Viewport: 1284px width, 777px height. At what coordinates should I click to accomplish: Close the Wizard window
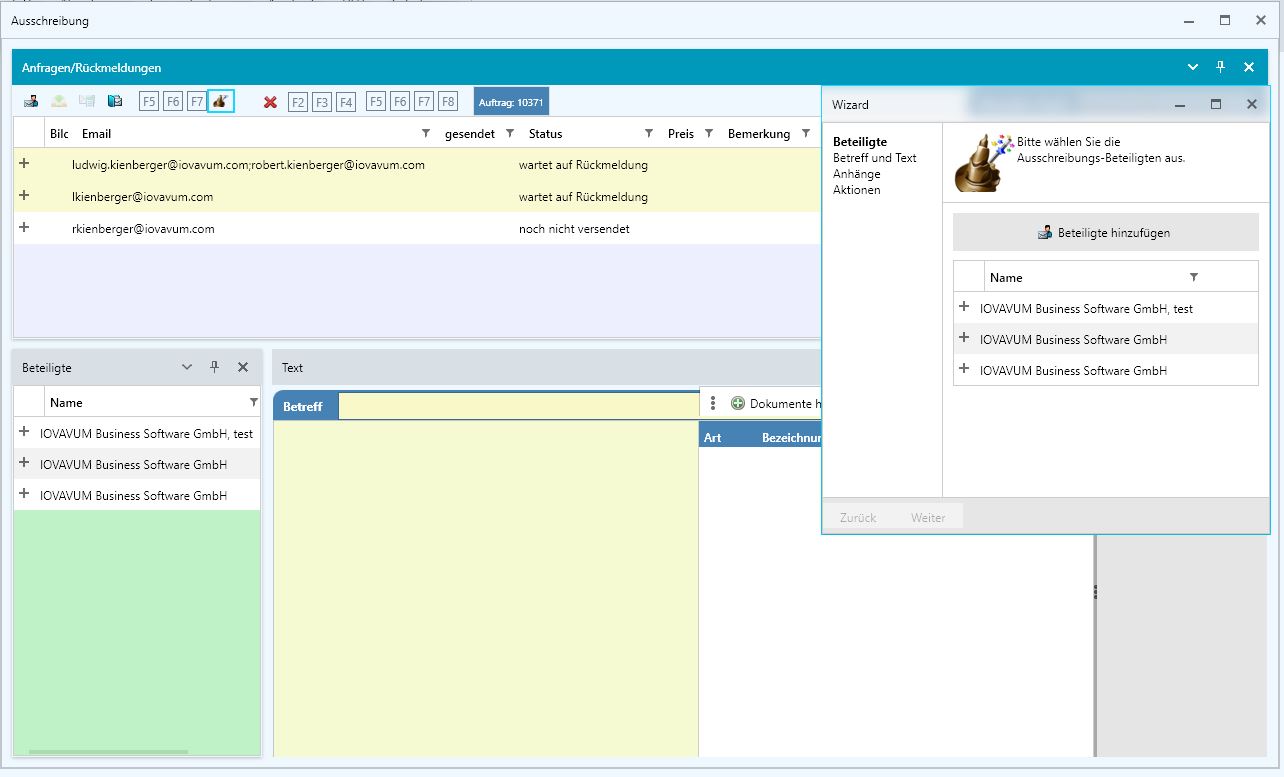[1252, 104]
